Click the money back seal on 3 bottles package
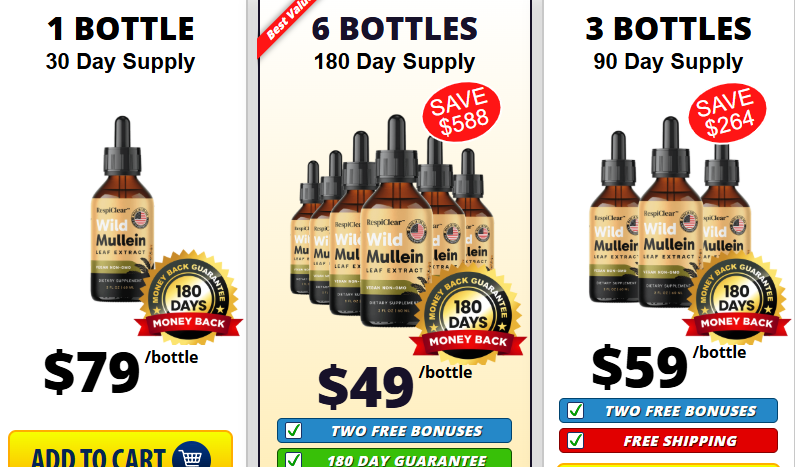Screen dimensions: 795x467 click(x=736, y=297)
